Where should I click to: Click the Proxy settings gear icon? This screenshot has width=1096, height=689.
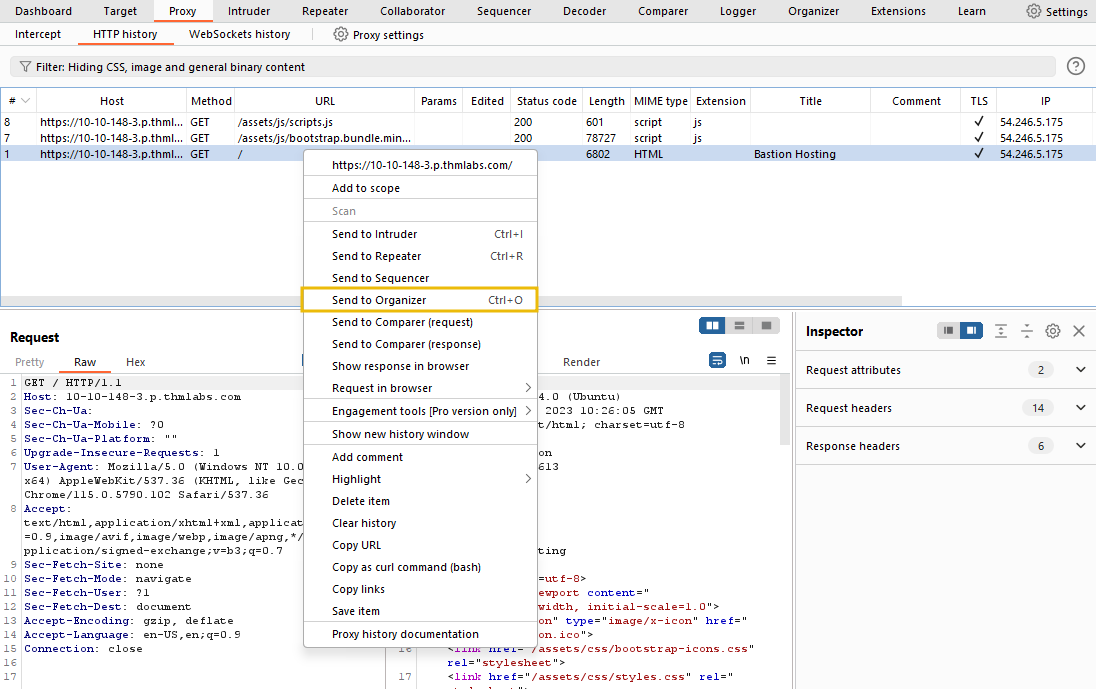point(341,34)
